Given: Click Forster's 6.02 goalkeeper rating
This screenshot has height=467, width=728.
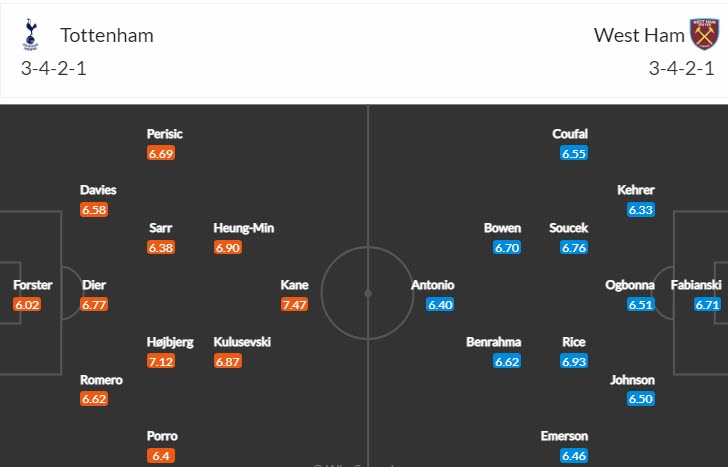Looking at the screenshot, I should 27,304.
